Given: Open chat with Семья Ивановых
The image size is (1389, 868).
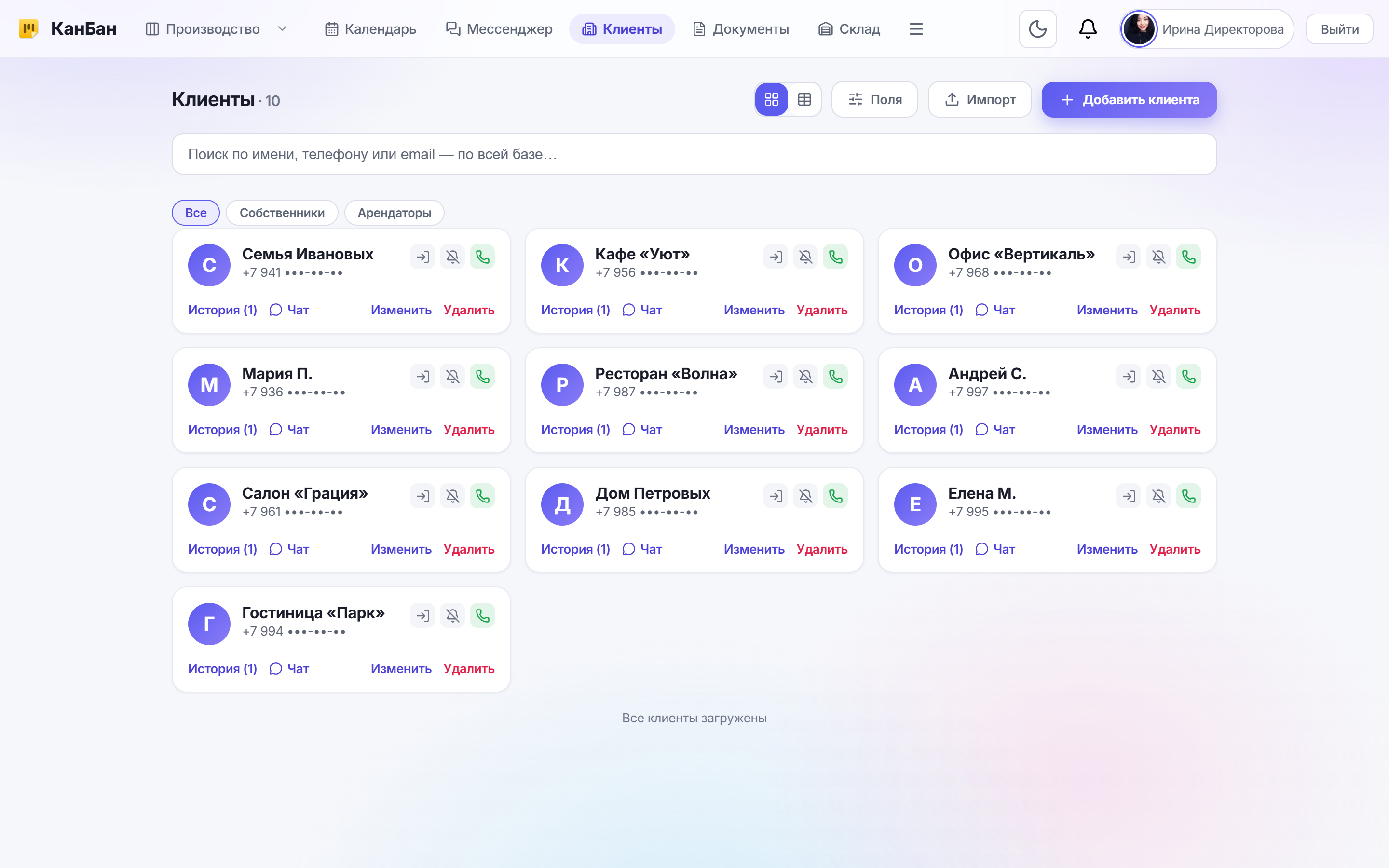Looking at the screenshot, I should 289,310.
